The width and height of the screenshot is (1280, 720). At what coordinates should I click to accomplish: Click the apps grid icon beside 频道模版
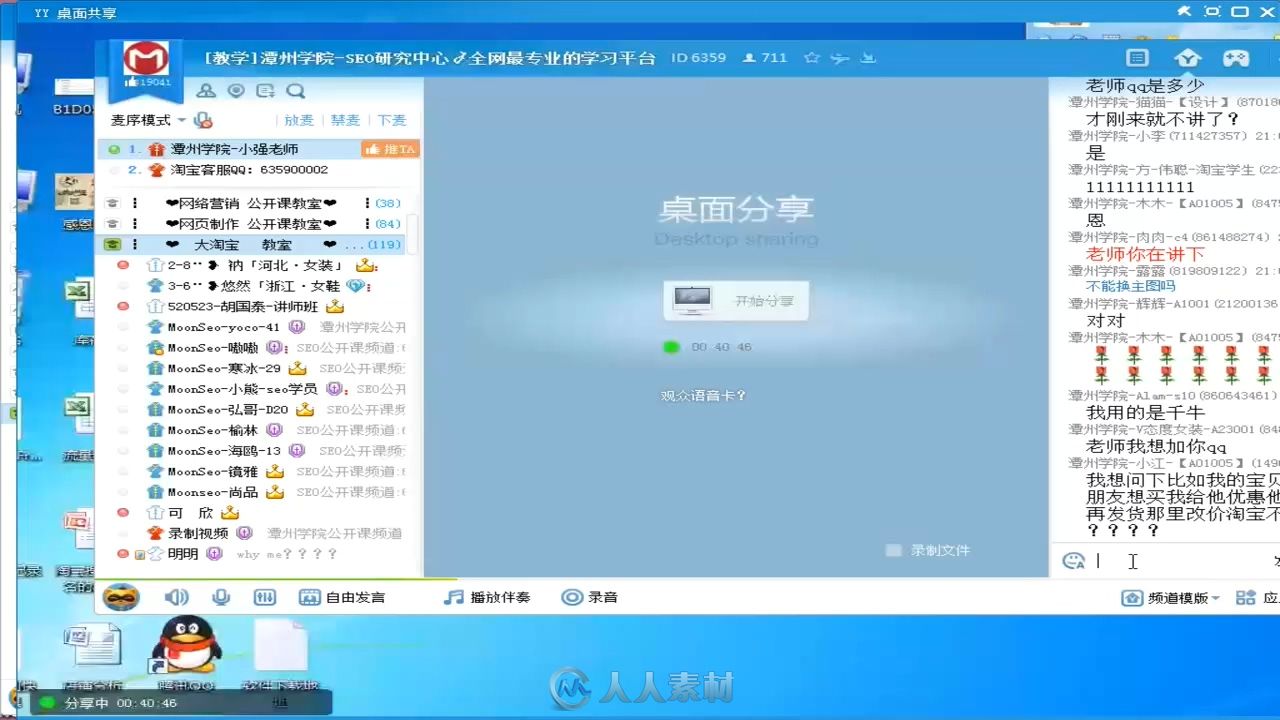click(x=1246, y=598)
